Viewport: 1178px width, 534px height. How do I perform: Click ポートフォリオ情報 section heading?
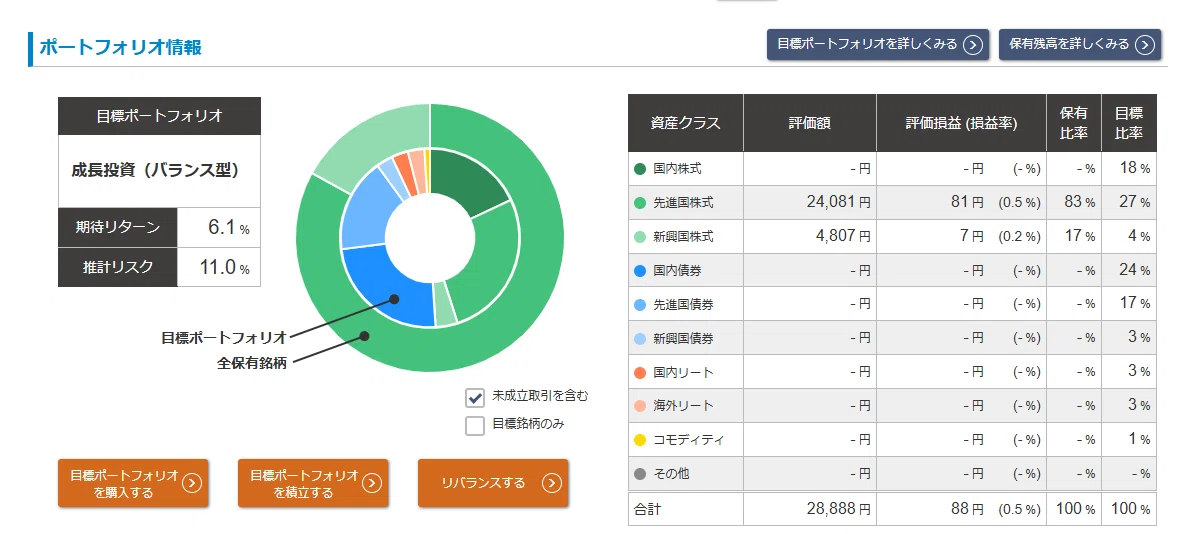[120, 47]
